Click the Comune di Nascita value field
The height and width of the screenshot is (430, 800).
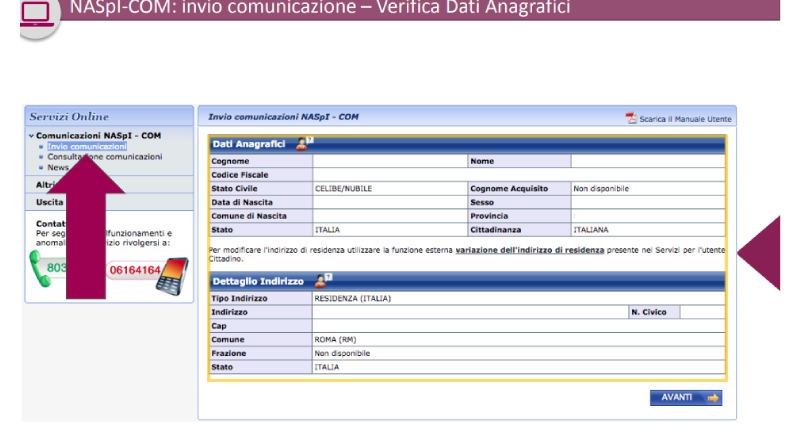click(390, 216)
